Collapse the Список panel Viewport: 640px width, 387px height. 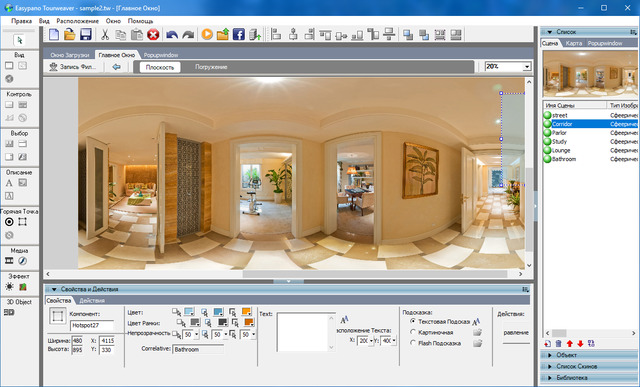(x=550, y=32)
